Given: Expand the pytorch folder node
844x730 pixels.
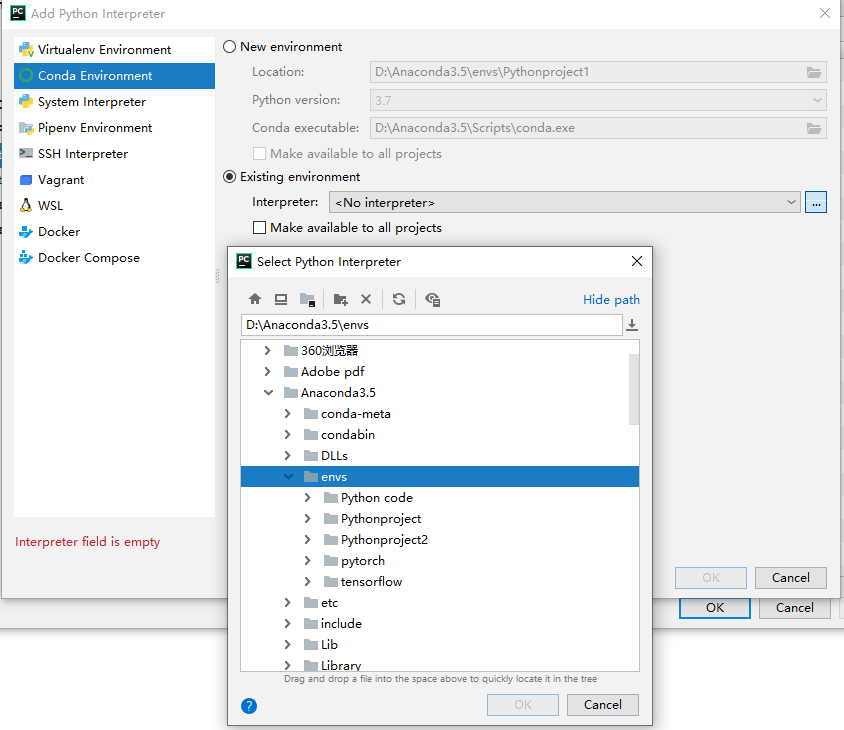Looking at the screenshot, I should coord(307,560).
